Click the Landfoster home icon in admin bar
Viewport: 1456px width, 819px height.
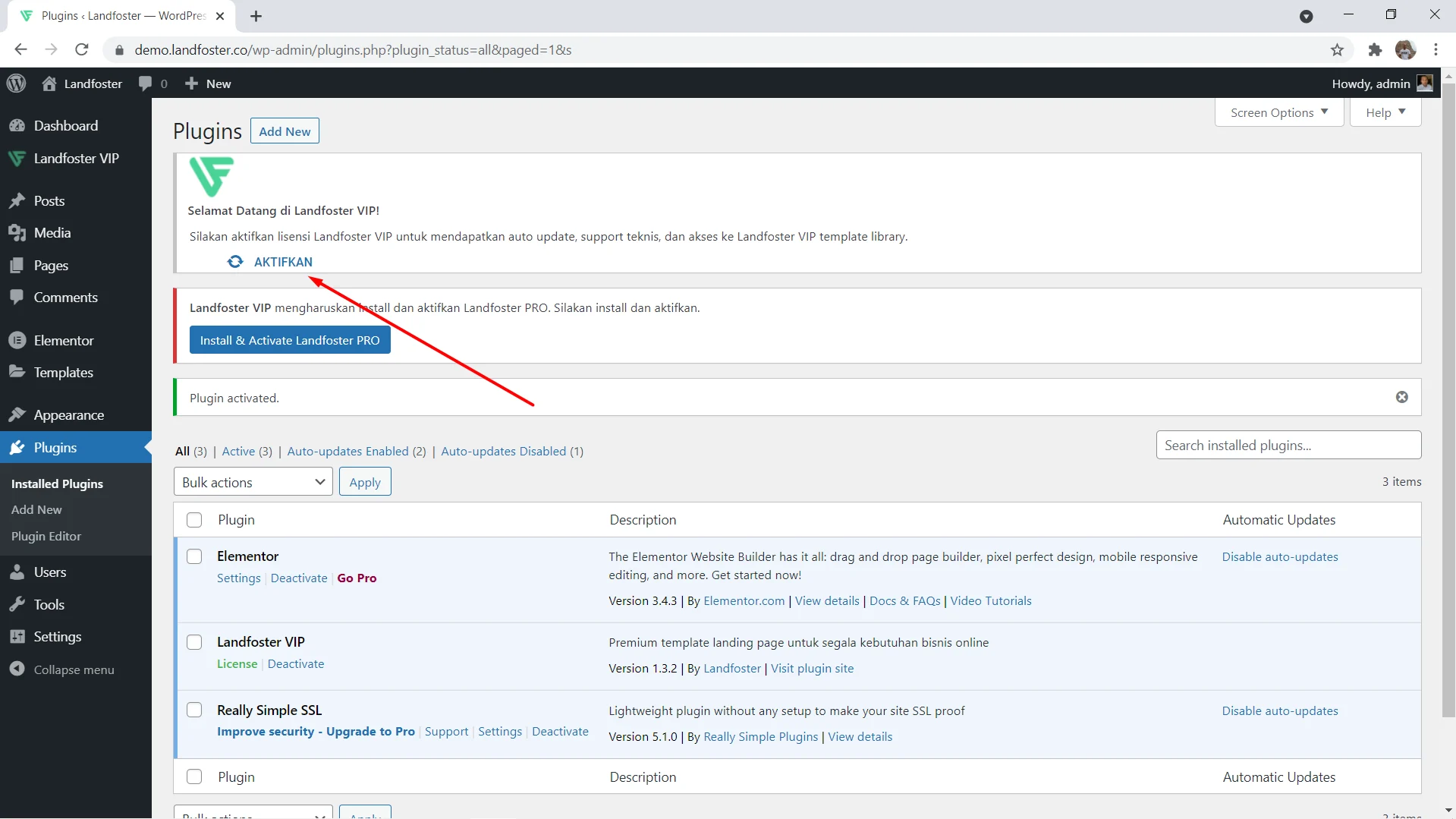pyautogui.click(x=49, y=83)
